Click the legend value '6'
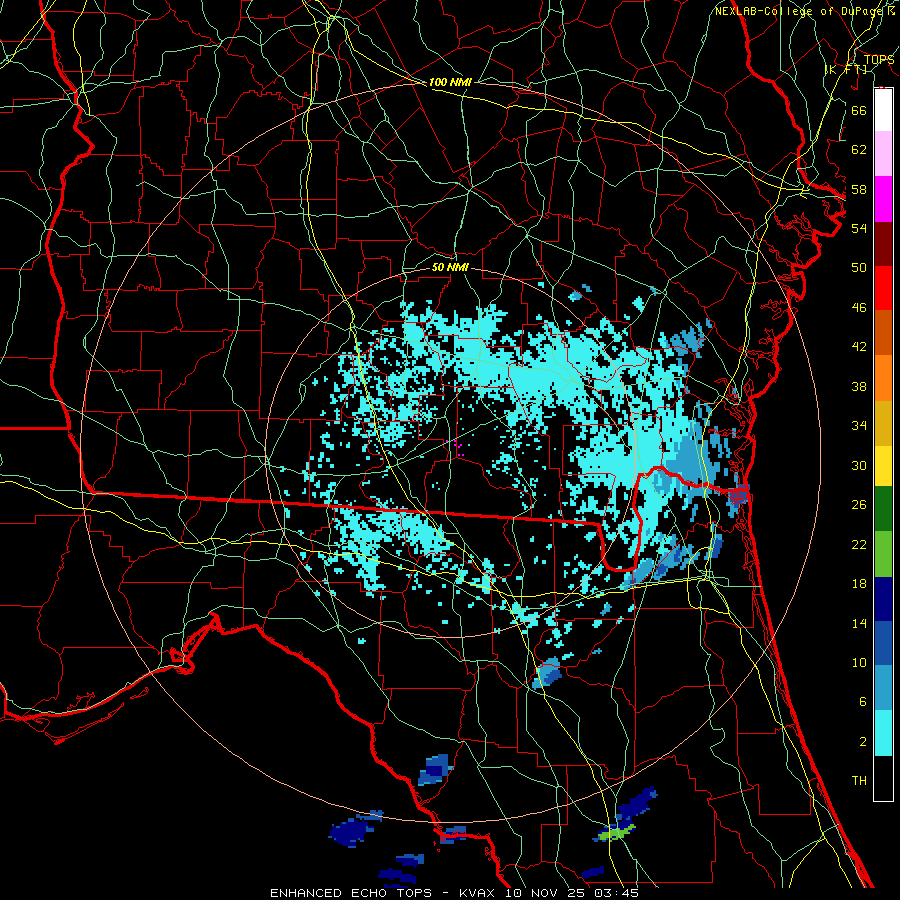The height and width of the screenshot is (900, 900). 862,701
